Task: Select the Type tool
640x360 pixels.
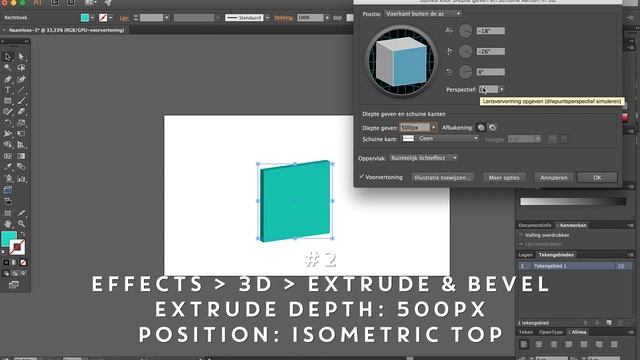Action: [8, 90]
